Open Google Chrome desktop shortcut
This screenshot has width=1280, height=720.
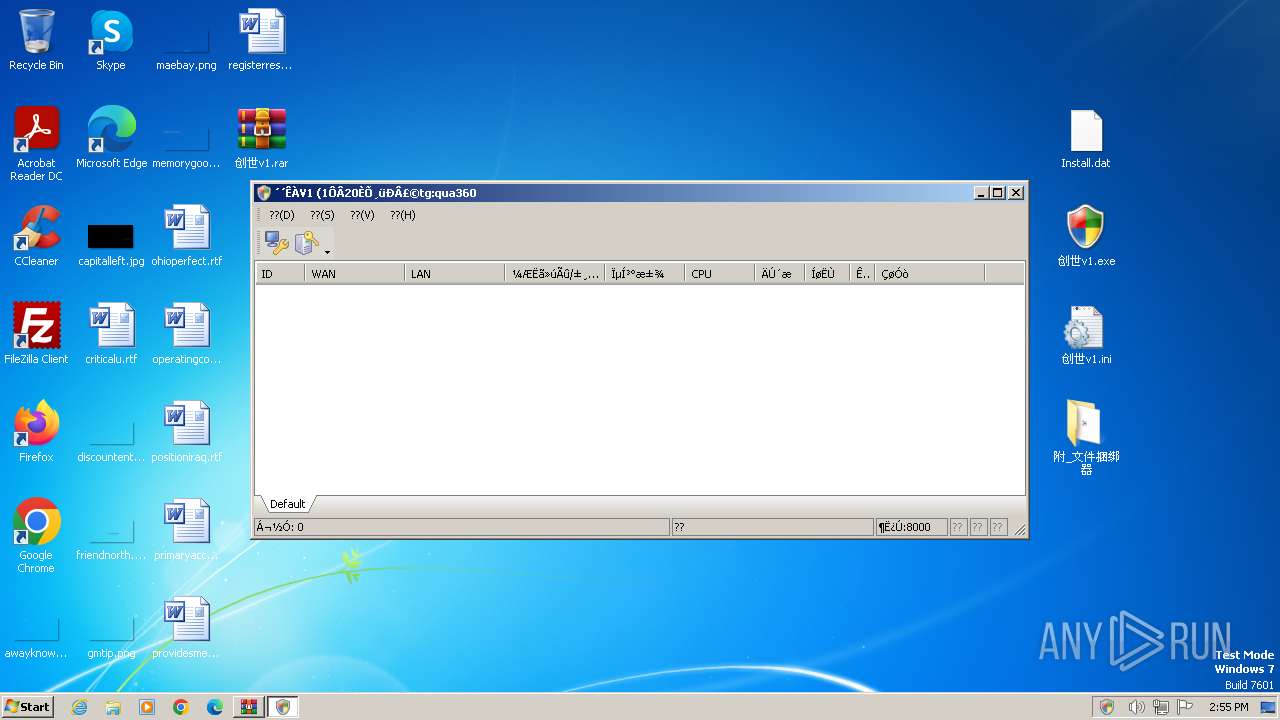point(36,537)
